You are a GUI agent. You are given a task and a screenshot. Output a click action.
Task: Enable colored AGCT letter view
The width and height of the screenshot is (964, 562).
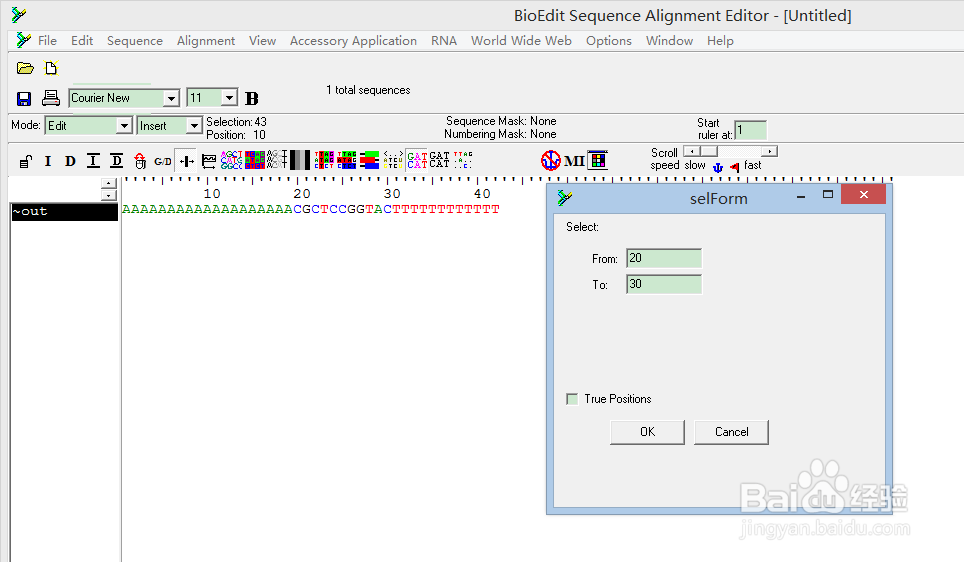pyautogui.click(x=232, y=160)
